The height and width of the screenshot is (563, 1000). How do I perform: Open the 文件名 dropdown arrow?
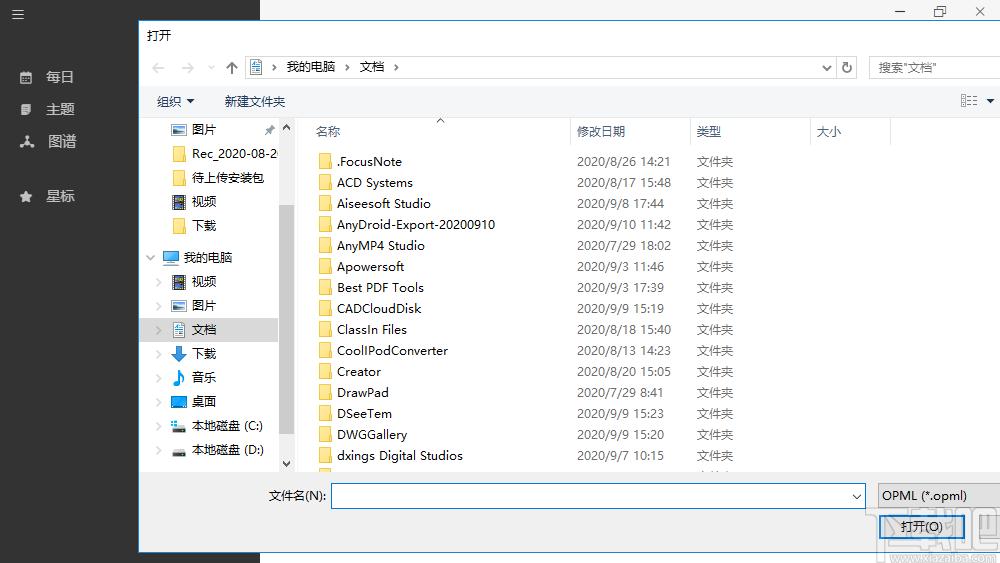(x=857, y=496)
